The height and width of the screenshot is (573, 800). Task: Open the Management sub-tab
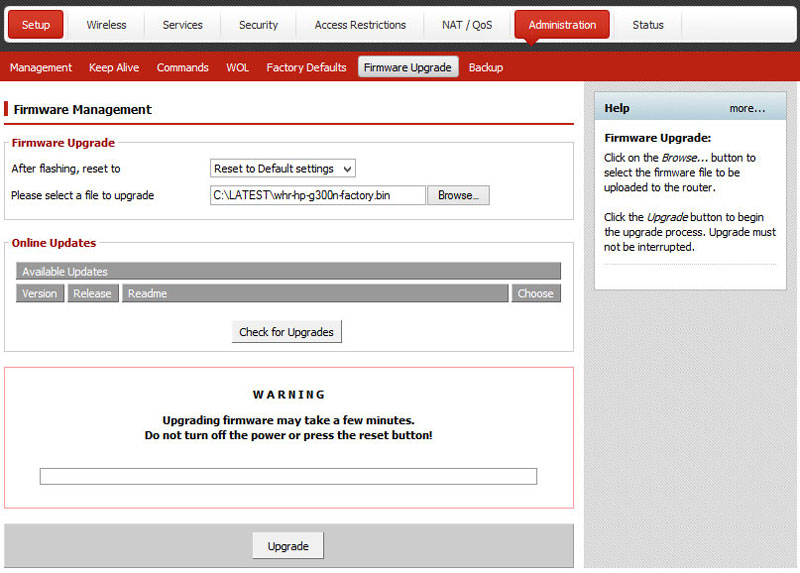tap(41, 68)
